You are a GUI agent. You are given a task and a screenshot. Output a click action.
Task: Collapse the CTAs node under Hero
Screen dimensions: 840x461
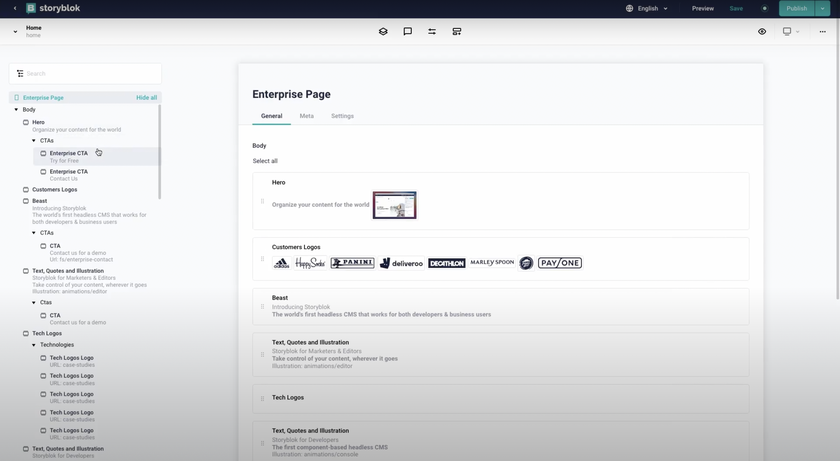click(x=34, y=140)
